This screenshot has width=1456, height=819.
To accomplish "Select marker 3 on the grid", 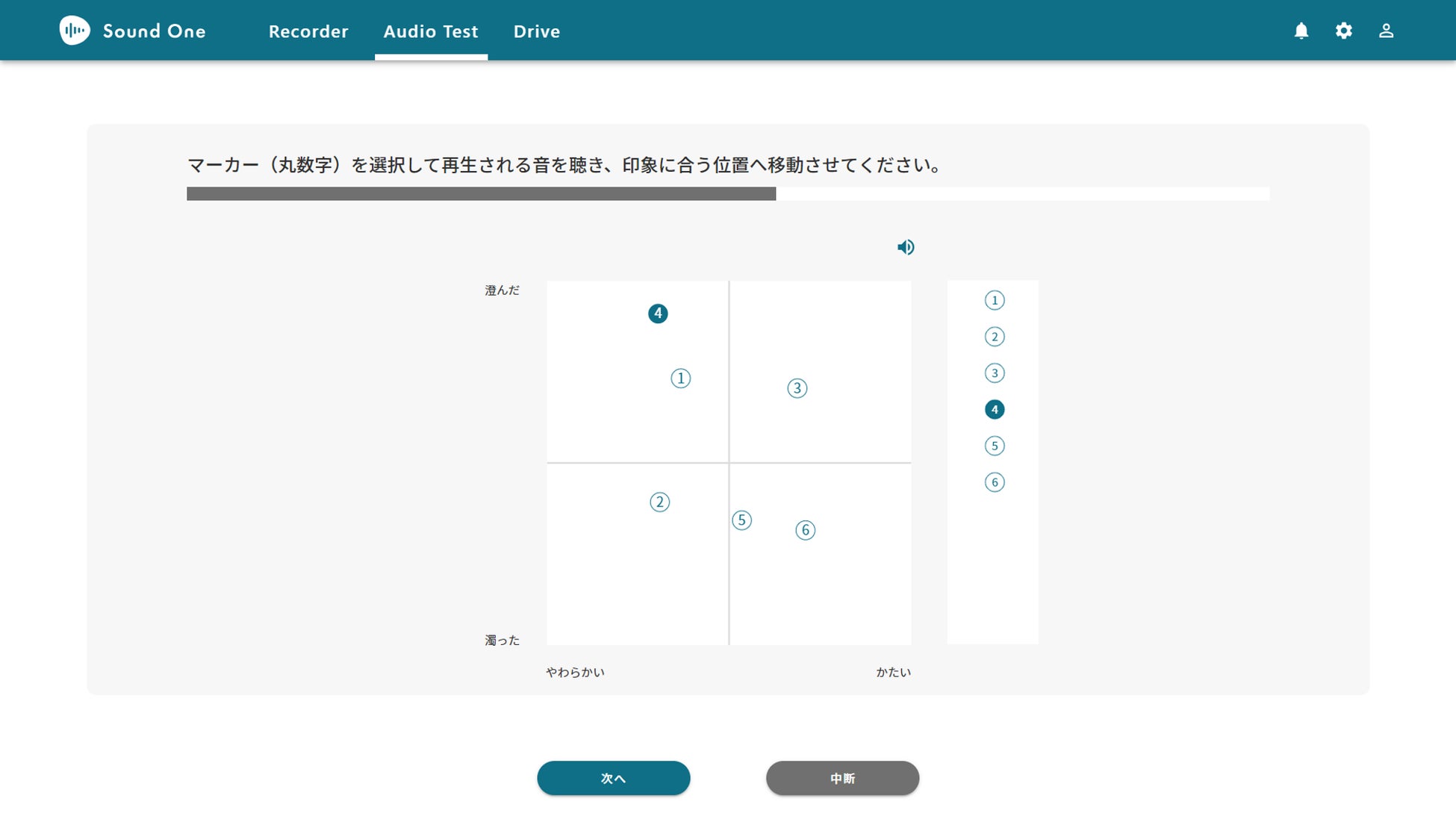I will pyautogui.click(x=797, y=388).
